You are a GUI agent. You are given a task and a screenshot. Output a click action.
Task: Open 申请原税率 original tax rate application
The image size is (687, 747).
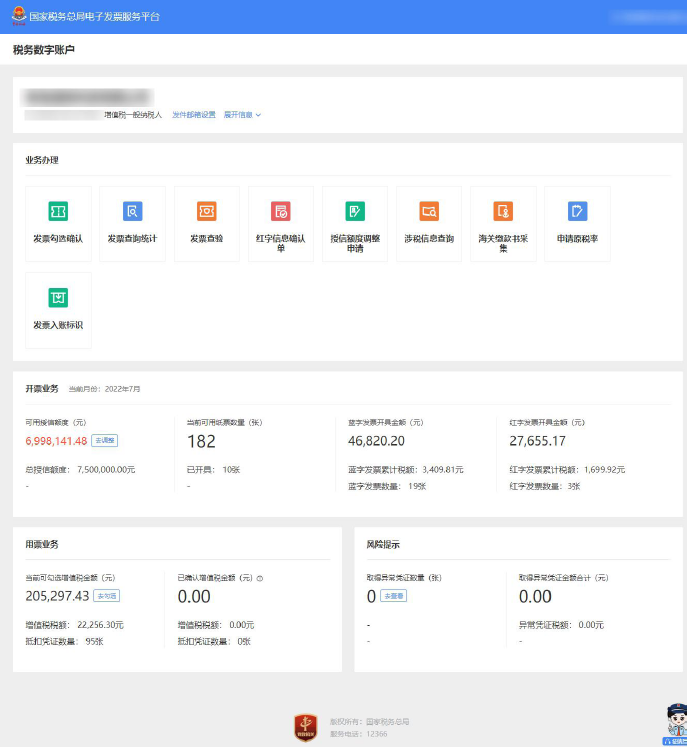[x=577, y=223]
